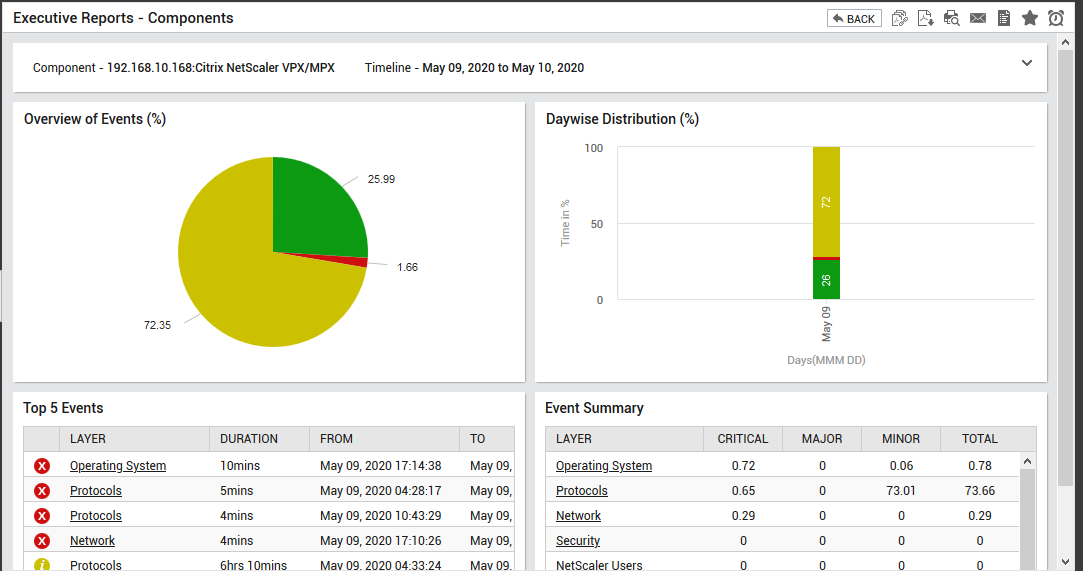Click the MAJOR column header
Image resolution: width=1083 pixels, height=571 pixels.
pyautogui.click(x=822, y=438)
